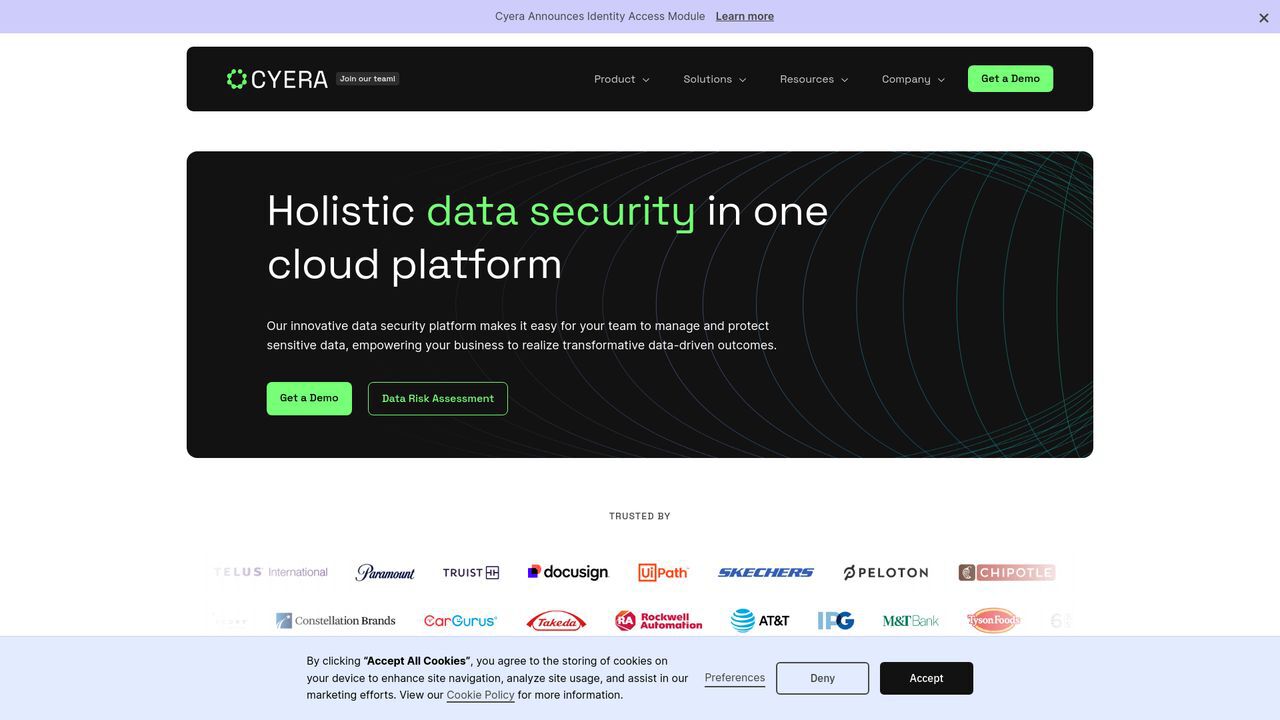1280x720 pixels.
Task: Open cookie Preferences
Action: (734, 678)
